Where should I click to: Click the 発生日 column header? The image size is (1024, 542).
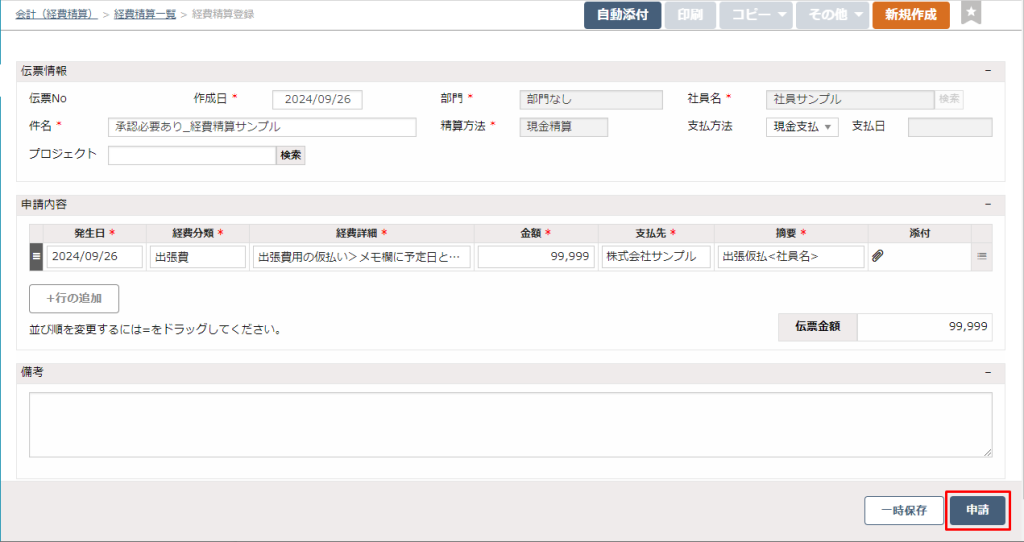95,233
